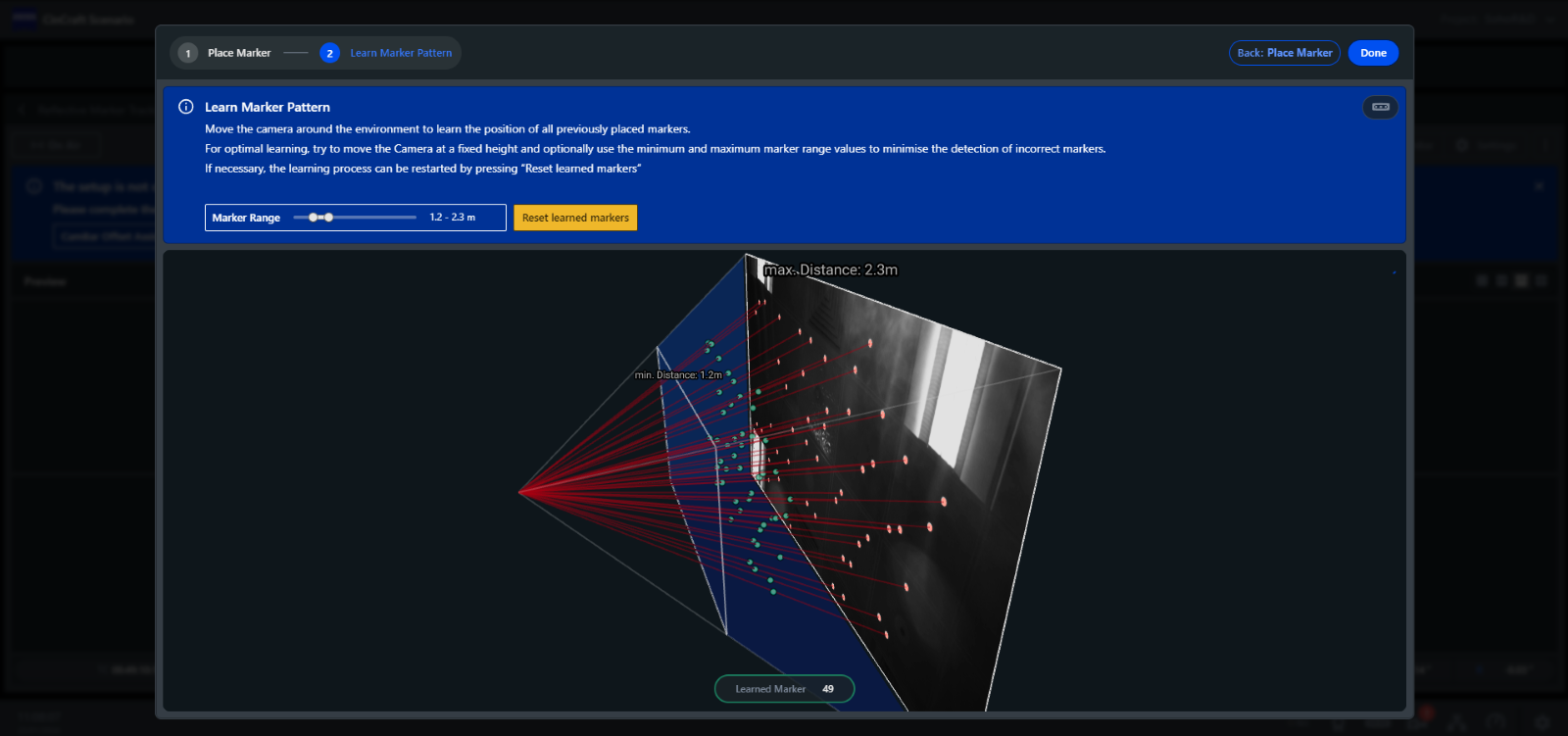Click the 1.2 - 2.3 m range value

tap(452, 218)
